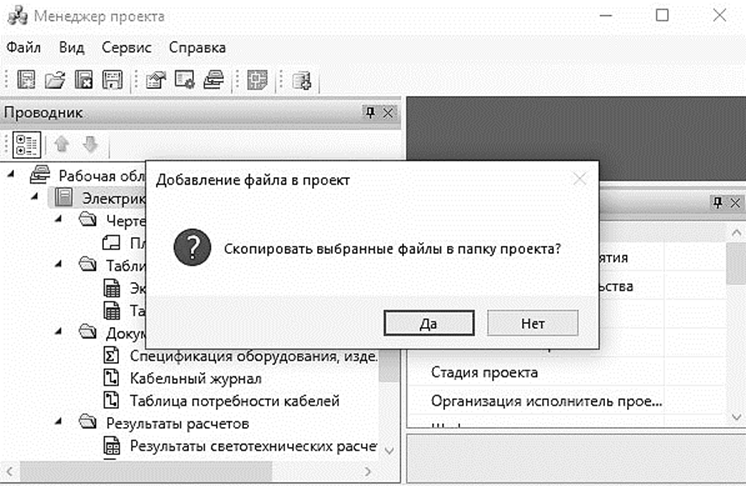This screenshot has height=486, width=746.
Task: Click the tree view icon in Проводник toolbar
Action: (x=26, y=144)
